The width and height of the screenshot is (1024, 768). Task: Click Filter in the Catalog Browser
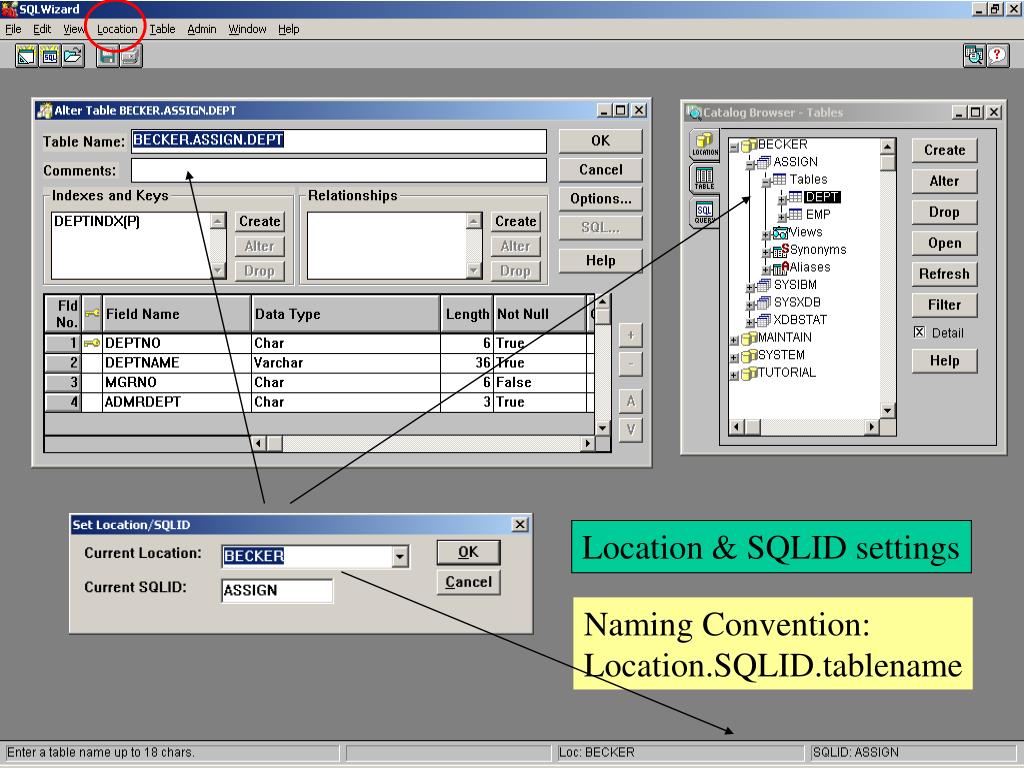point(944,304)
